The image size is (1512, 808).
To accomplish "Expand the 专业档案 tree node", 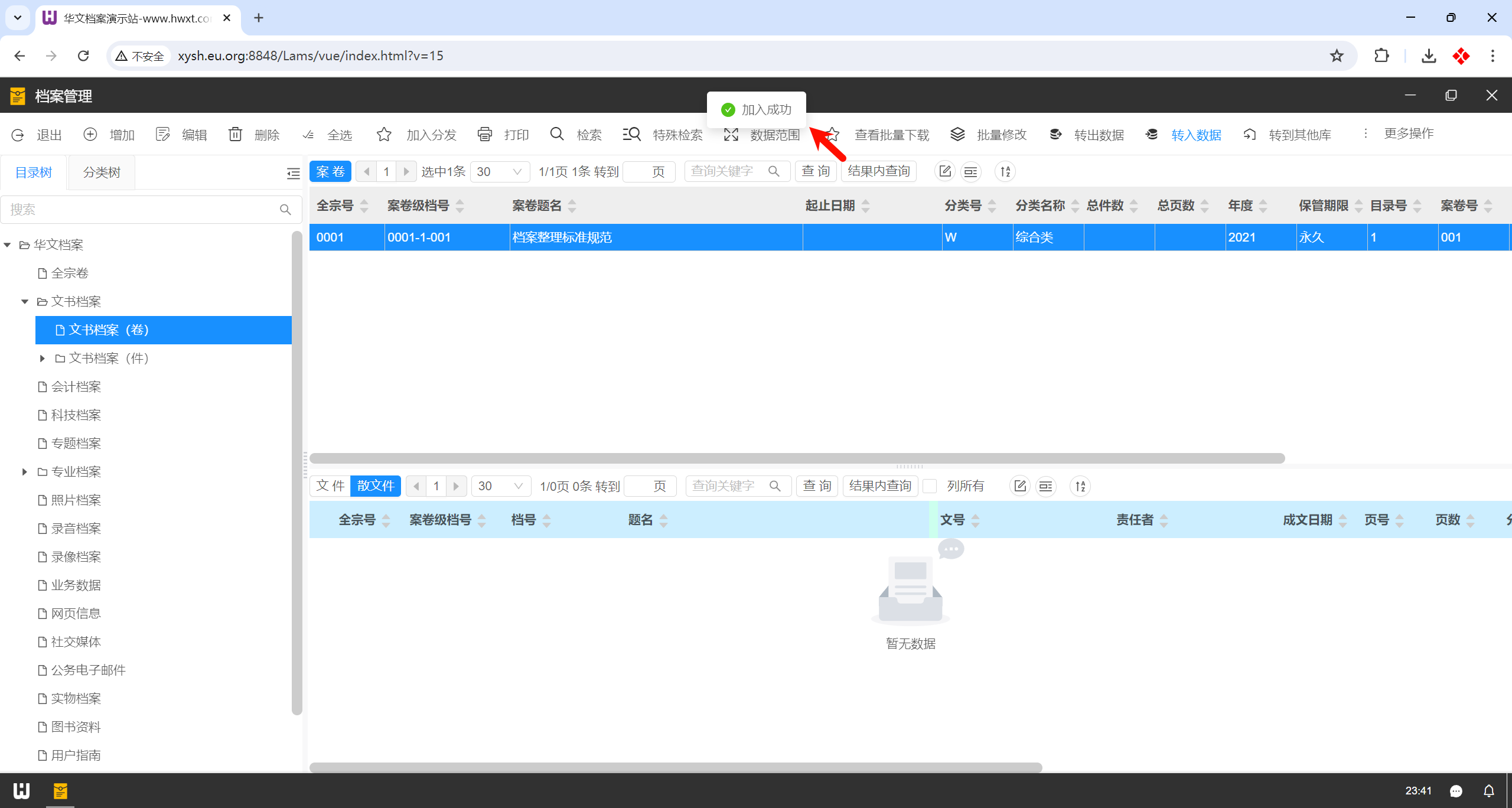I will tap(24, 471).
